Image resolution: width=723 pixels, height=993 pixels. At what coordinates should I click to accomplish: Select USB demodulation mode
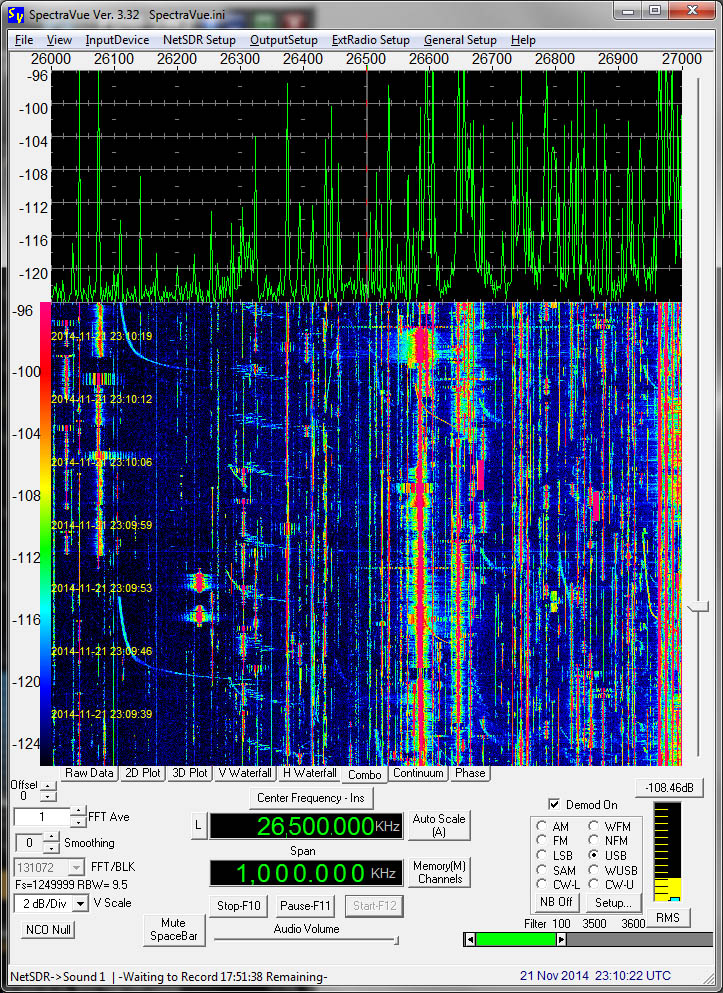pos(594,856)
